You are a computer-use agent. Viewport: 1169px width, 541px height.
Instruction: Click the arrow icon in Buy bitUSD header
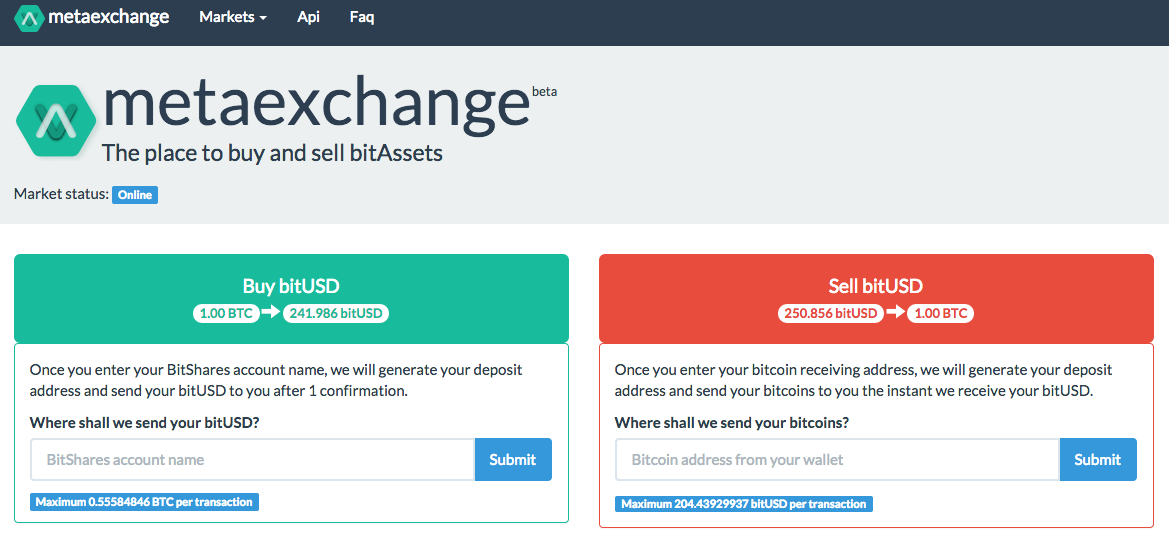271,313
